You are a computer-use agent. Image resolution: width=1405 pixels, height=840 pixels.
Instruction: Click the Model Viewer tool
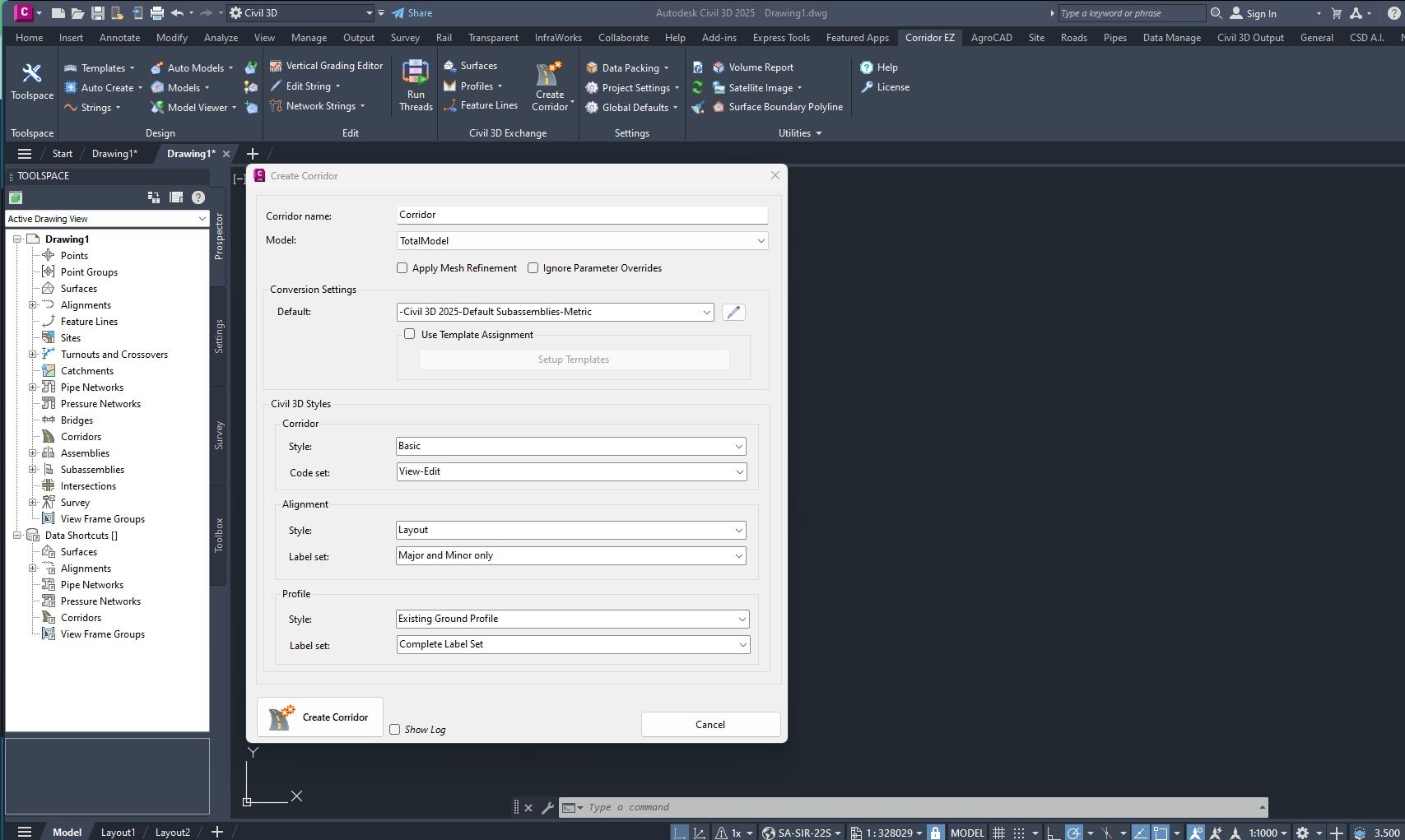(193, 107)
